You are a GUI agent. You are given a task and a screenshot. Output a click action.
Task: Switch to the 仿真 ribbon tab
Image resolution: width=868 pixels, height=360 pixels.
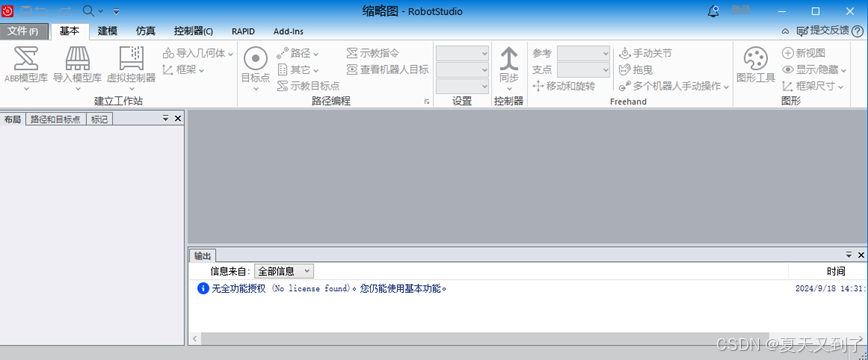pos(146,32)
